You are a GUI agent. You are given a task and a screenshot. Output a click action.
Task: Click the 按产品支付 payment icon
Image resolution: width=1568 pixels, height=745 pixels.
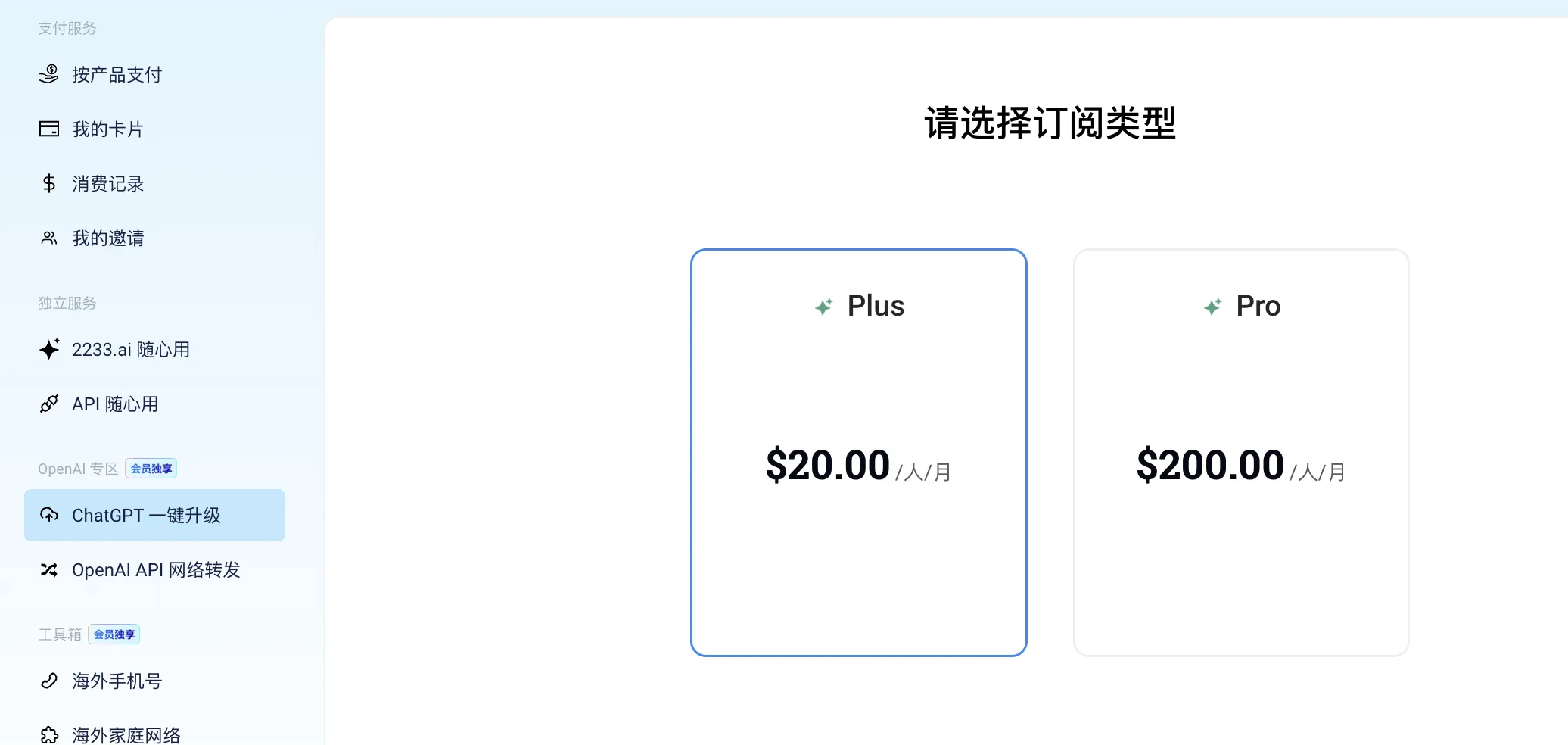[48, 74]
